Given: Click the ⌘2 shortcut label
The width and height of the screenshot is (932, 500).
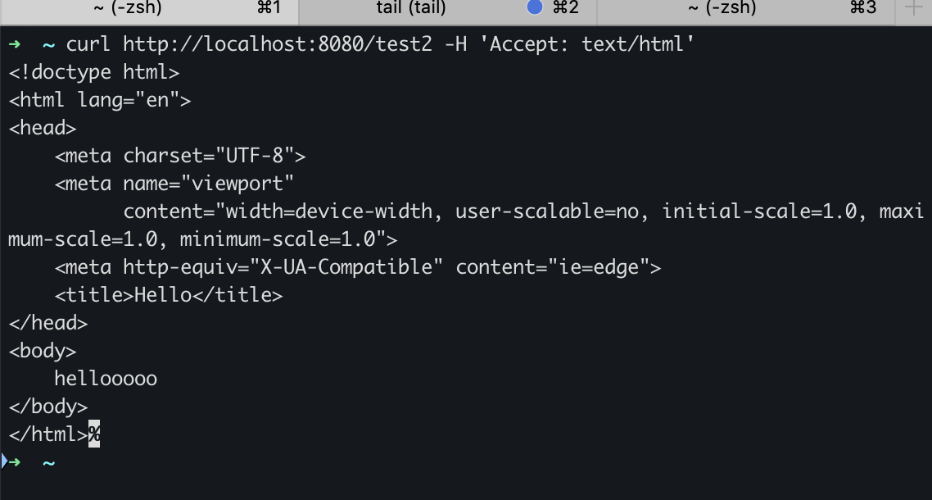Looking at the screenshot, I should [x=565, y=9].
